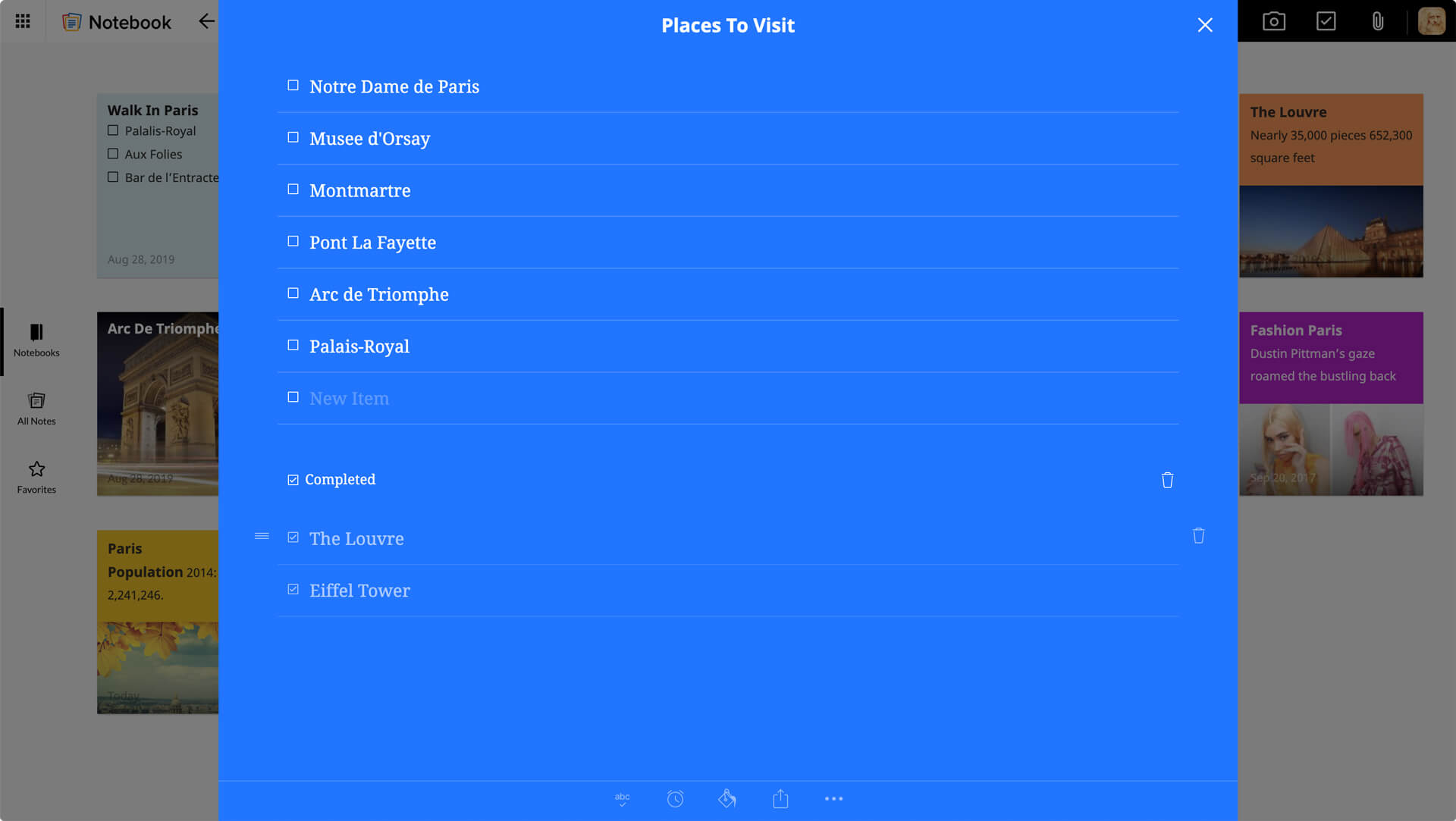
Task: Expand the Completed section
Action: 339,479
